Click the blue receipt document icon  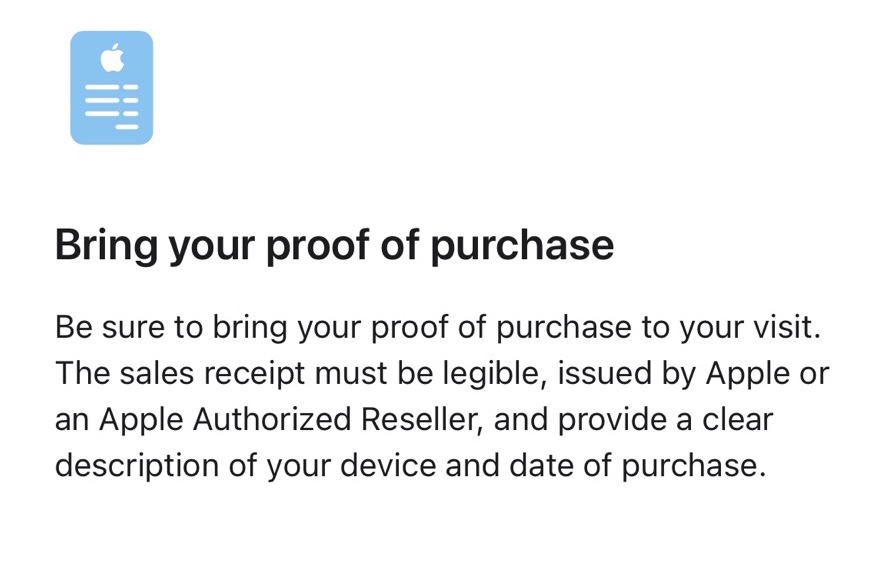(111, 88)
